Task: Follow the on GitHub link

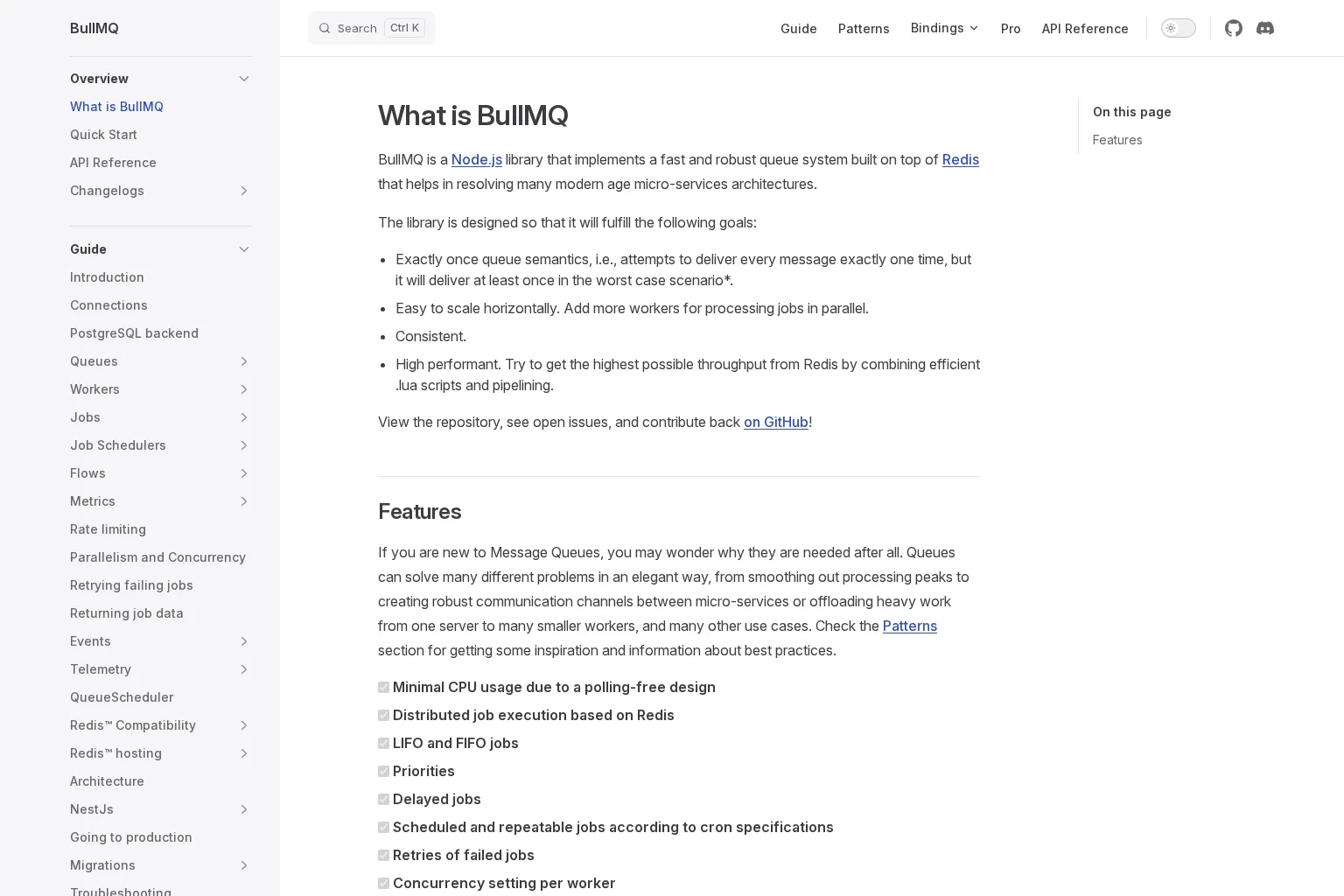Action: (x=776, y=422)
